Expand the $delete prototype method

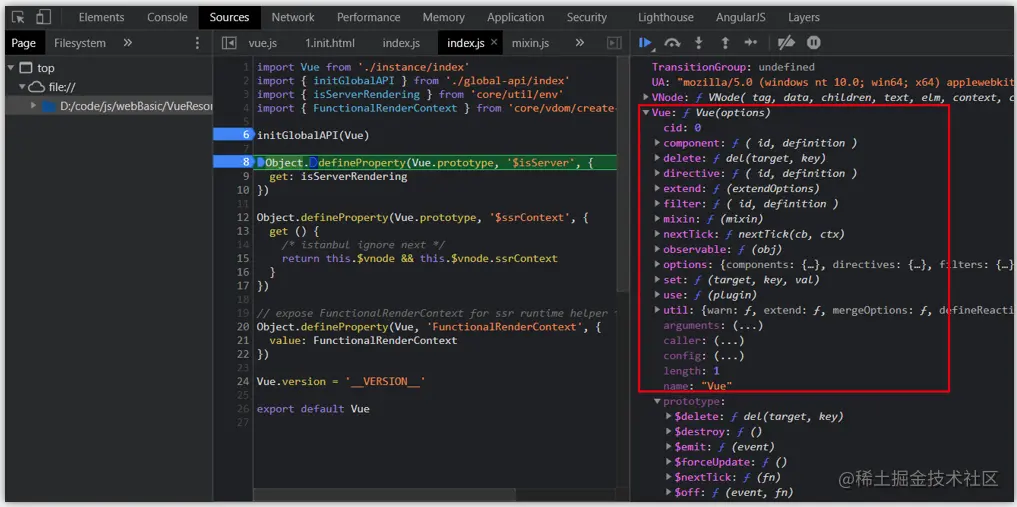pos(669,416)
